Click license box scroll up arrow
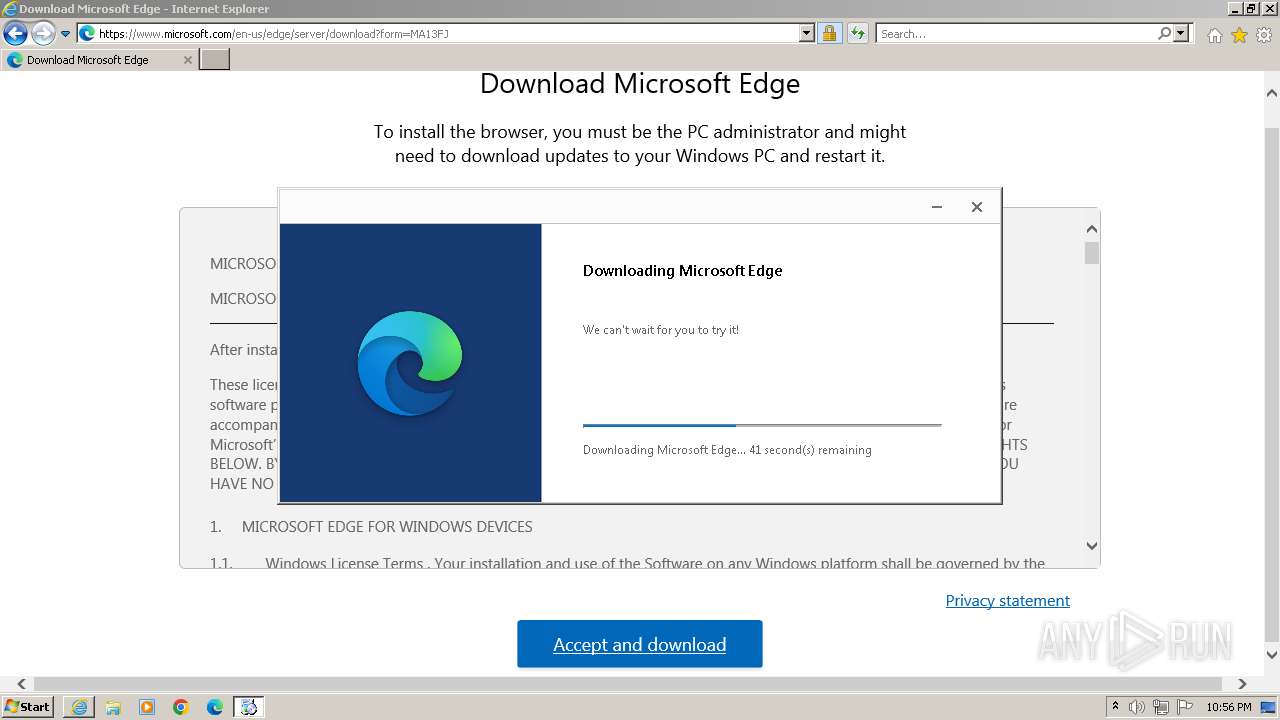This screenshot has height=720, width=1280. [x=1091, y=229]
